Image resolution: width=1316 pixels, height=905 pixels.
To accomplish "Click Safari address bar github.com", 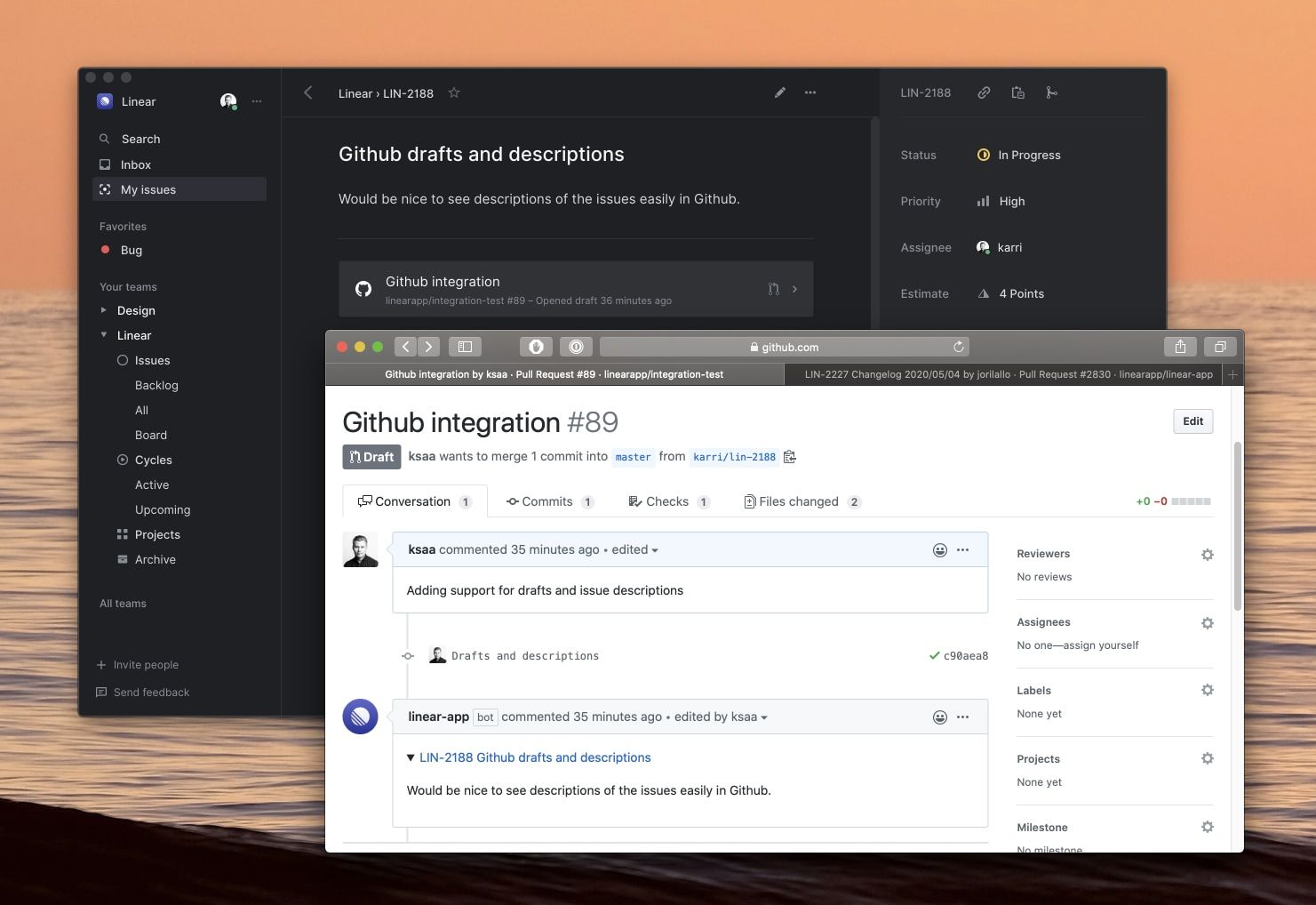I will tap(784, 347).
